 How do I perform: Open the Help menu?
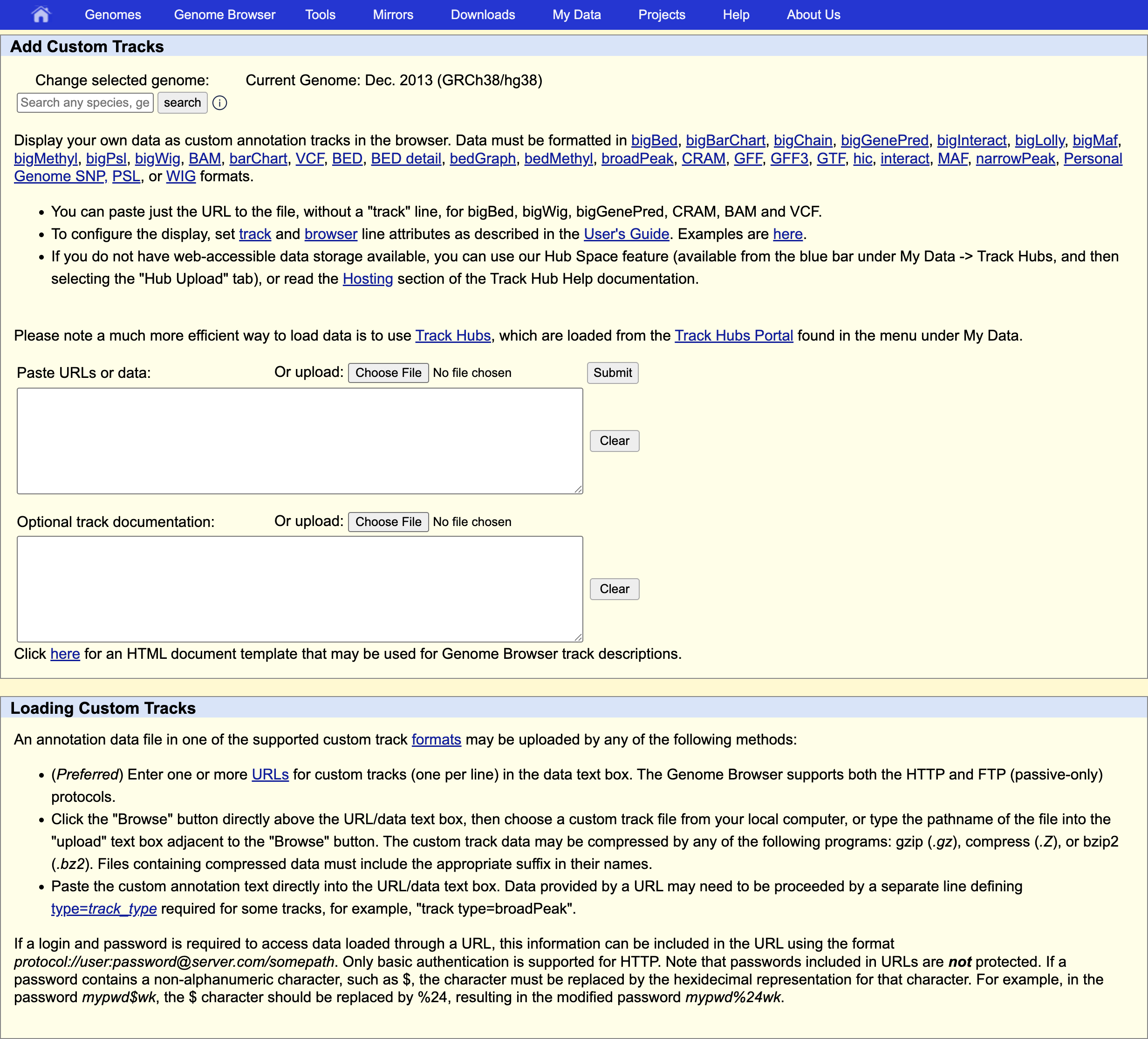click(736, 15)
